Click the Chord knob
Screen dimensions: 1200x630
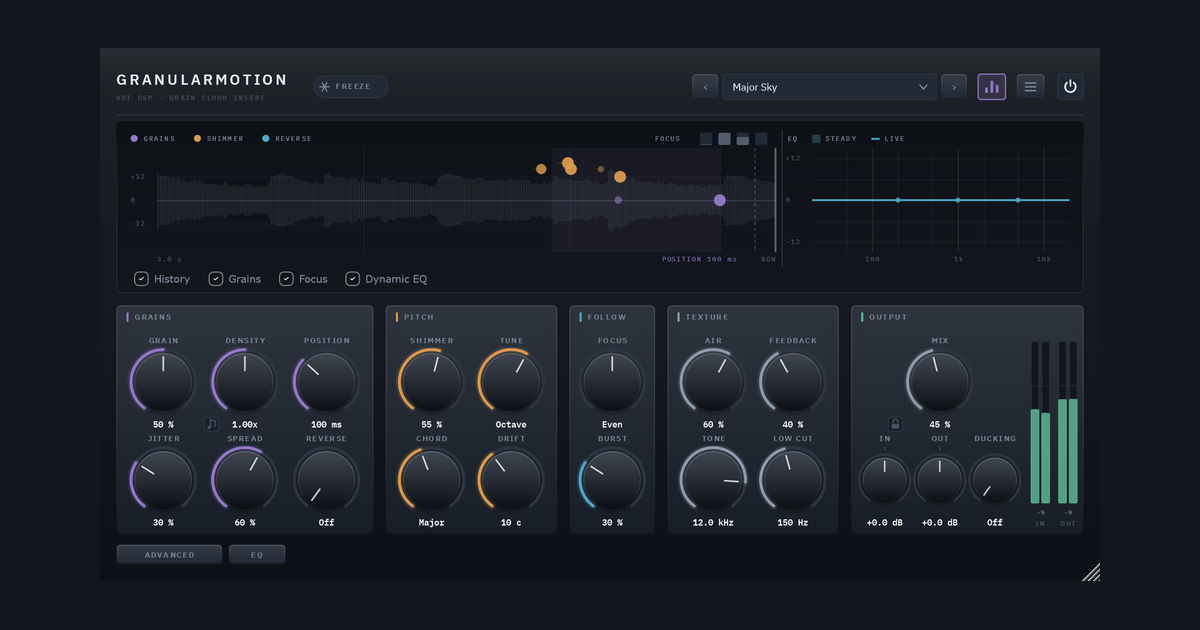click(431, 479)
